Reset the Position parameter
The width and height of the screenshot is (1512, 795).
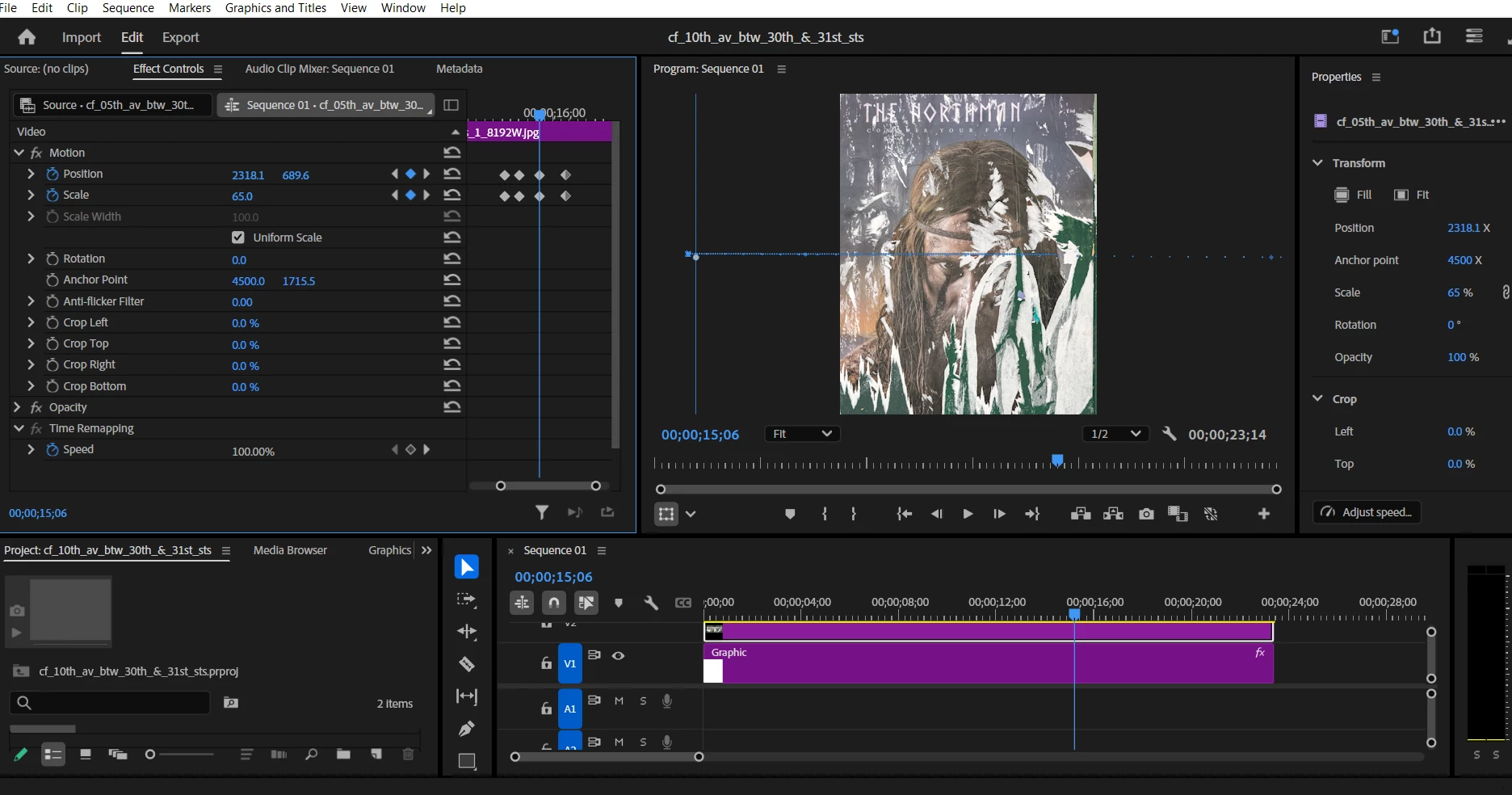click(x=452, y=174)
